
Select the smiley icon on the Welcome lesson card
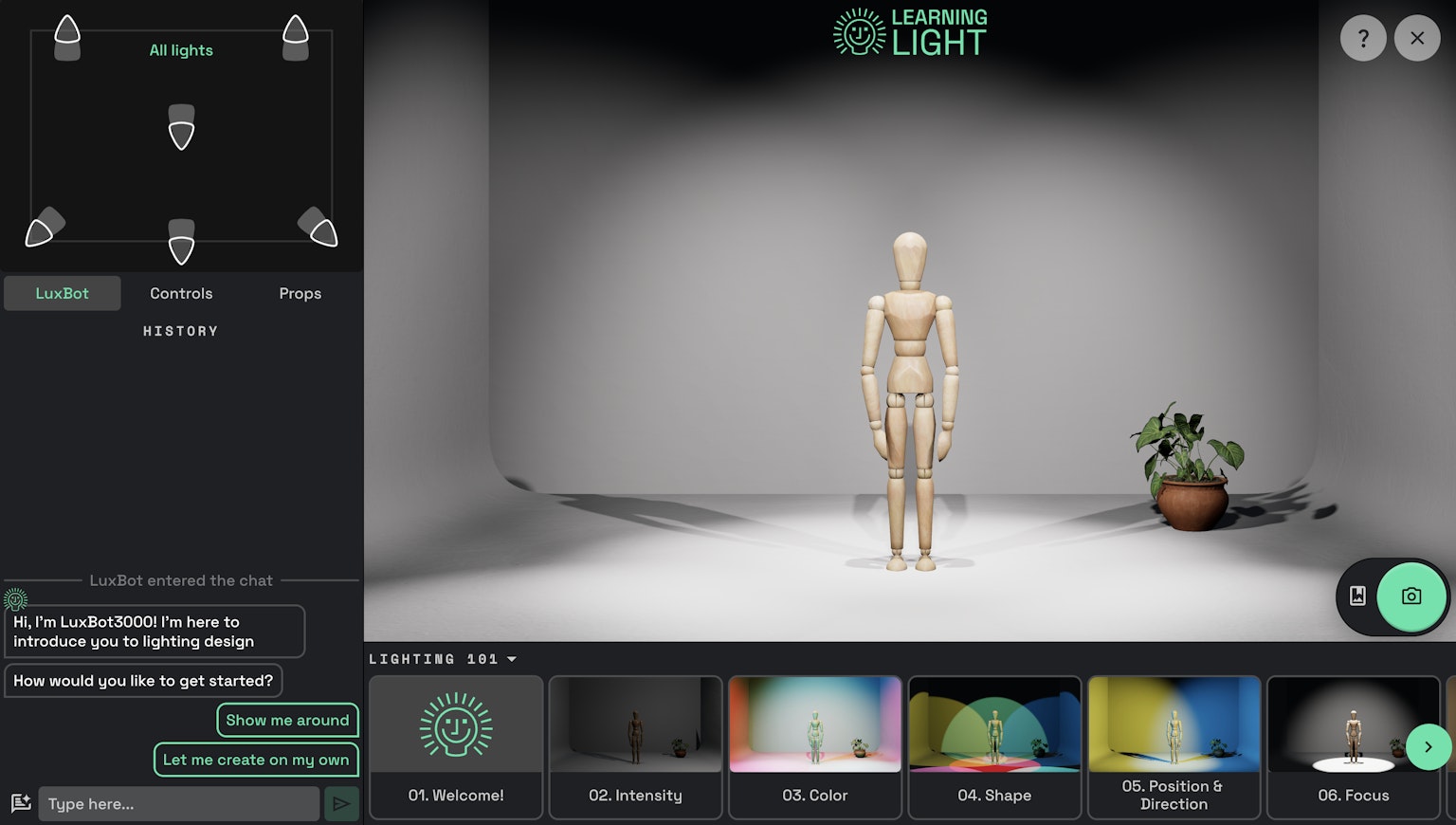tap(456, 724)
